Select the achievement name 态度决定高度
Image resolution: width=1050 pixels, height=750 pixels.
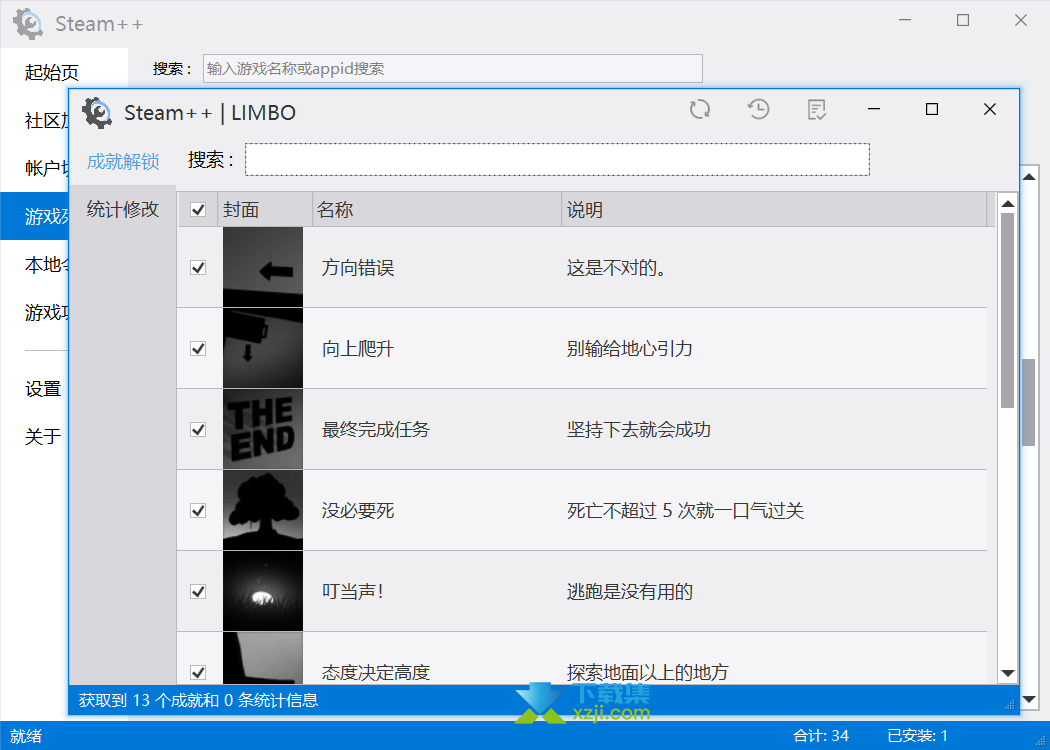click(x=376, y=672)
